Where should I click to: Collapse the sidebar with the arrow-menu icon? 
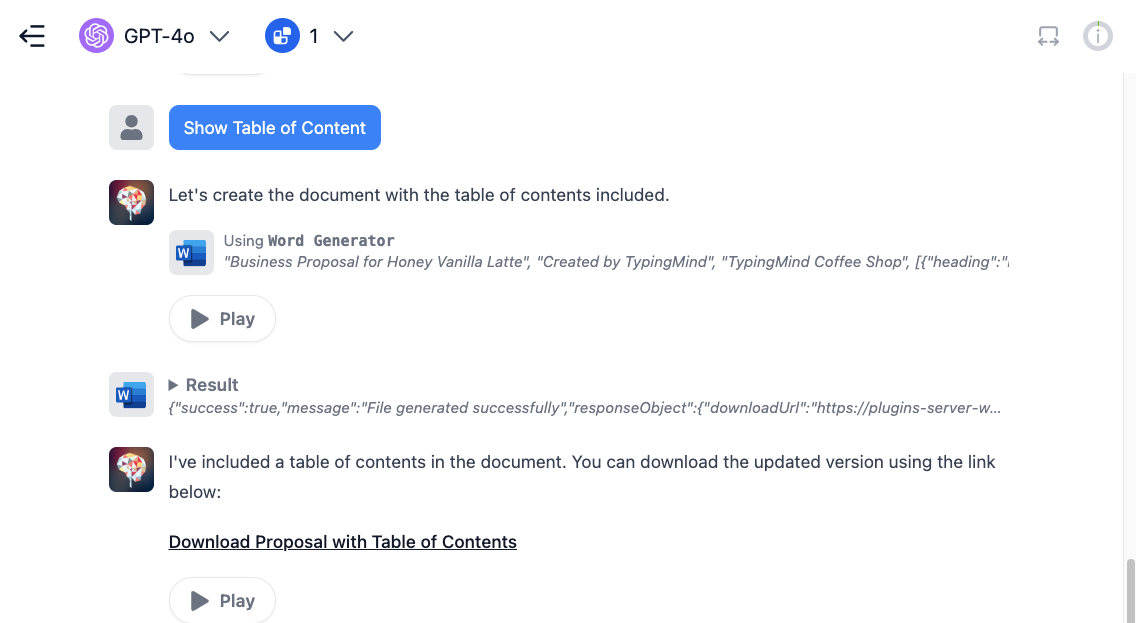pyautogui.click(x=32, y=36)
